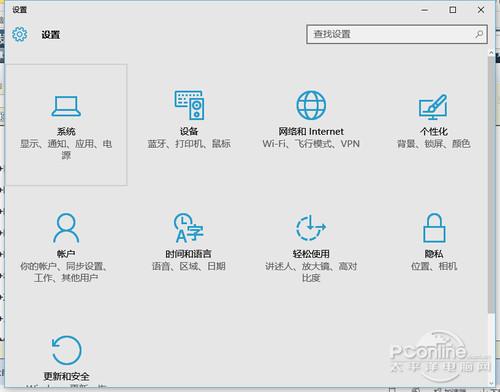This screenshot has width=500, height=392.
Task: Open the 系统 laptop icon
Action: tap(66, 106)
